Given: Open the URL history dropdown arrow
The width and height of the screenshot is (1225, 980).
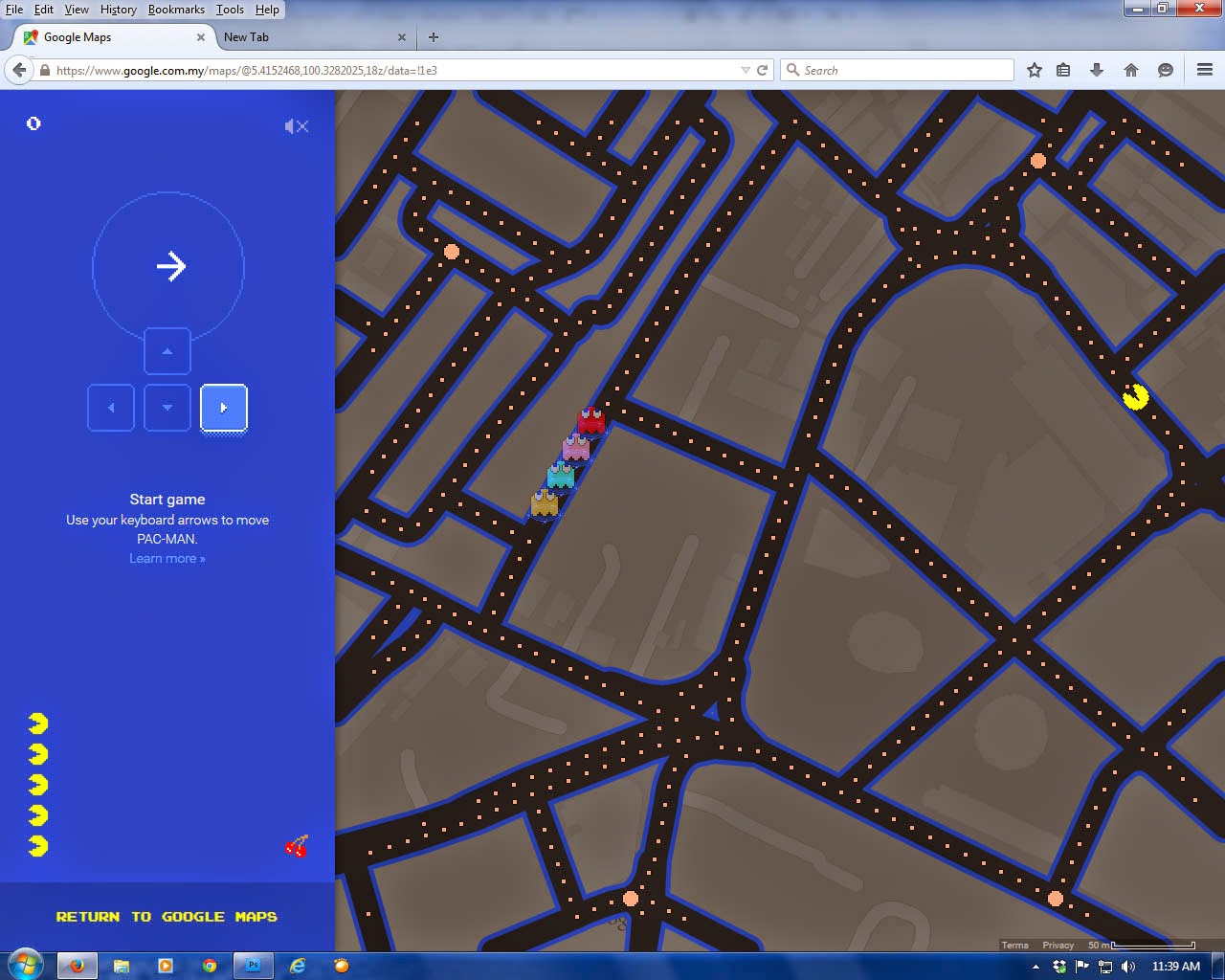Looking at the screenshot, I should click(x=746, y=70).
